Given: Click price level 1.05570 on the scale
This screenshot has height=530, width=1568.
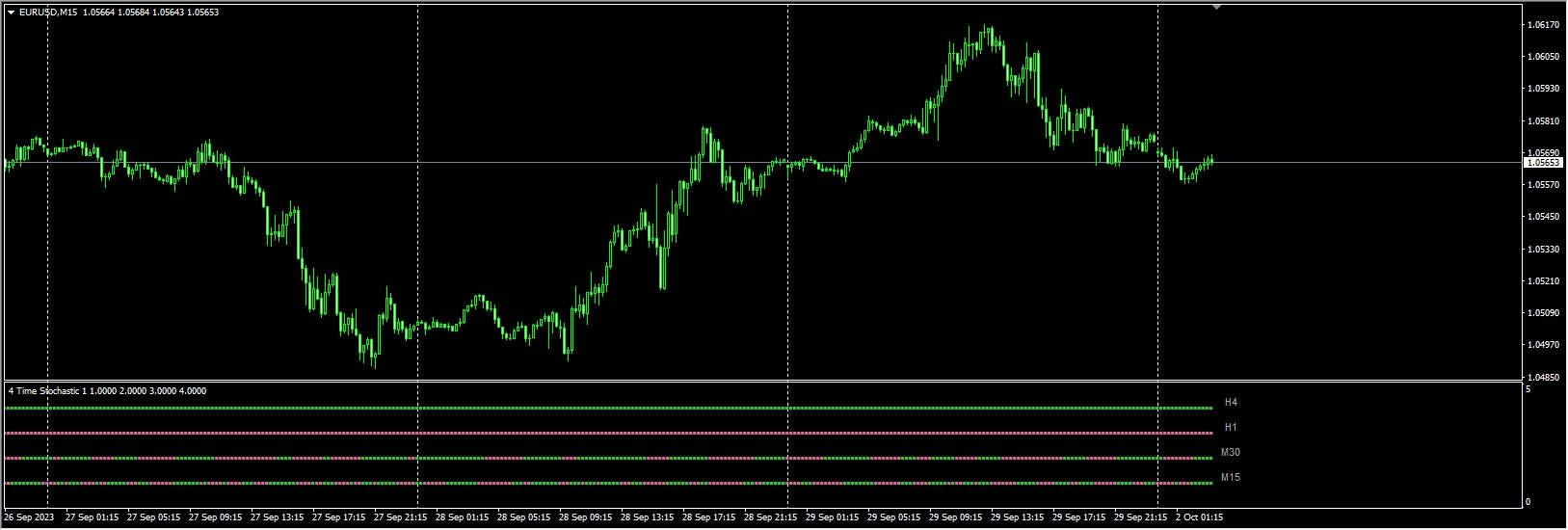Looking at the screenshot, I should click(x=1544, y=185).
